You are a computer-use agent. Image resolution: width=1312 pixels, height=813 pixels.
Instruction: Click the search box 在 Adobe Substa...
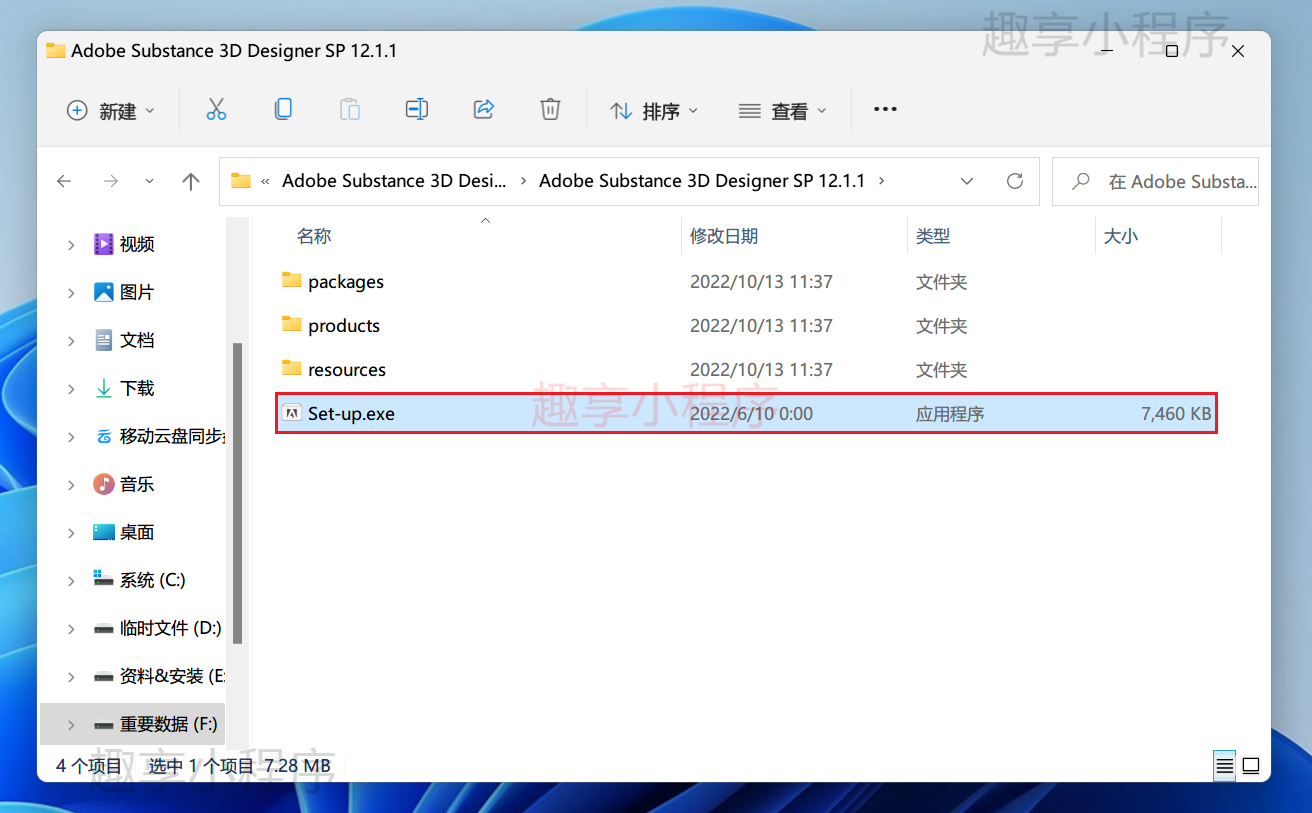[1155, 181]
